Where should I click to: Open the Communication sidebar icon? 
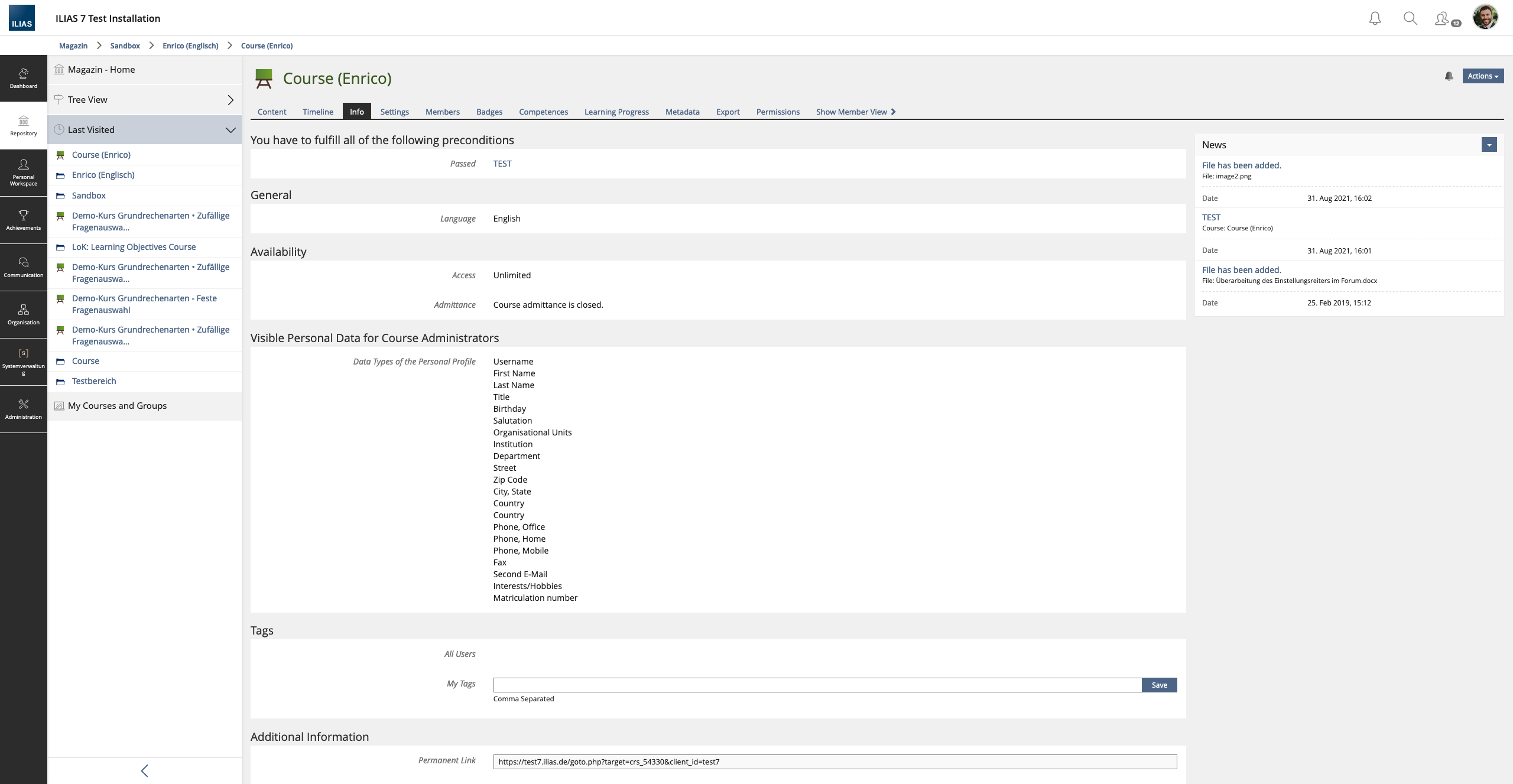[x=24, y=267]
